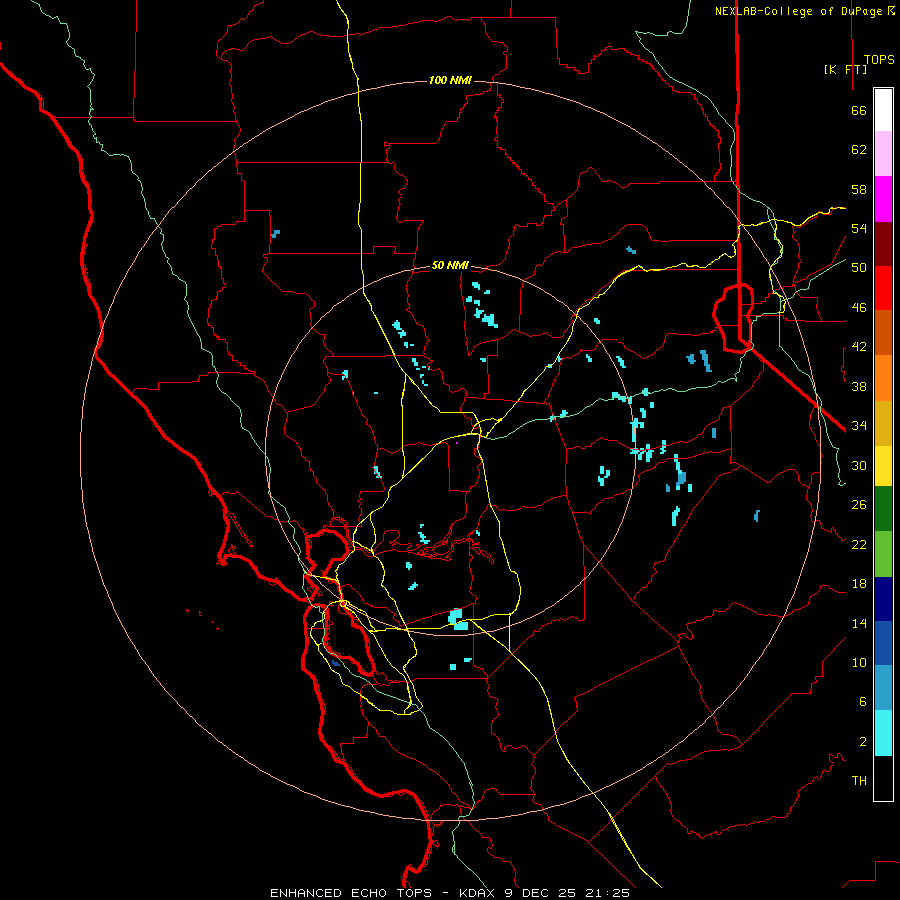
Task: Select the '30' legend value
Action: pos(859,465)
